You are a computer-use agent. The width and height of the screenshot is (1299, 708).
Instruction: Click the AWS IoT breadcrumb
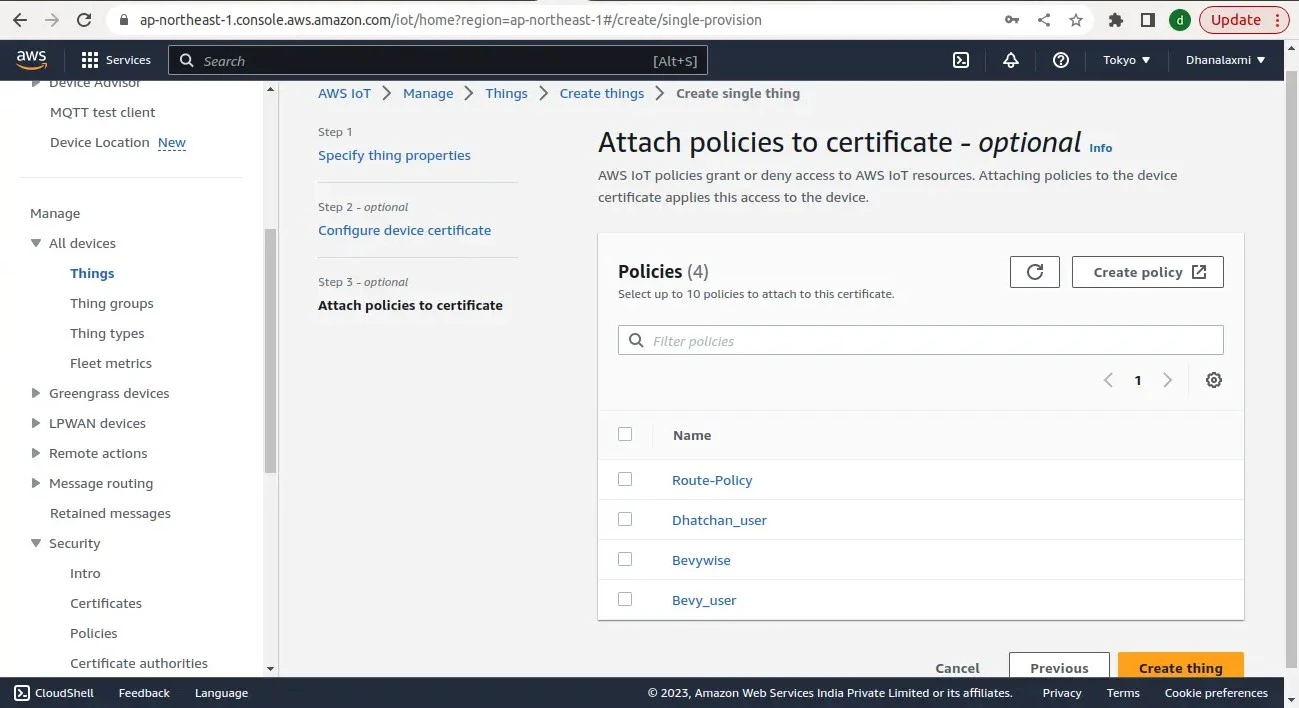344,93
